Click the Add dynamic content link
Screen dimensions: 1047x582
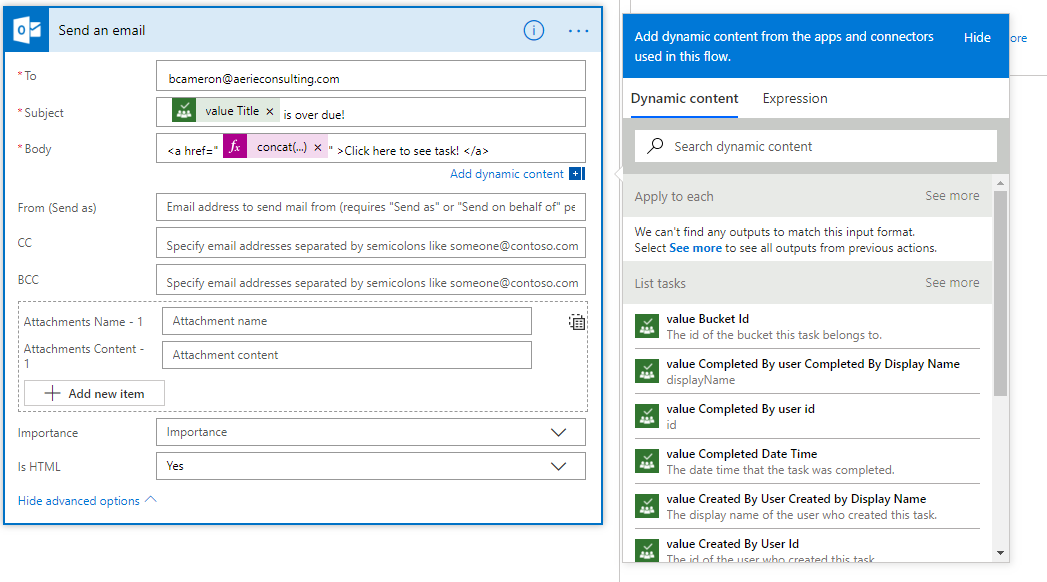507,174
